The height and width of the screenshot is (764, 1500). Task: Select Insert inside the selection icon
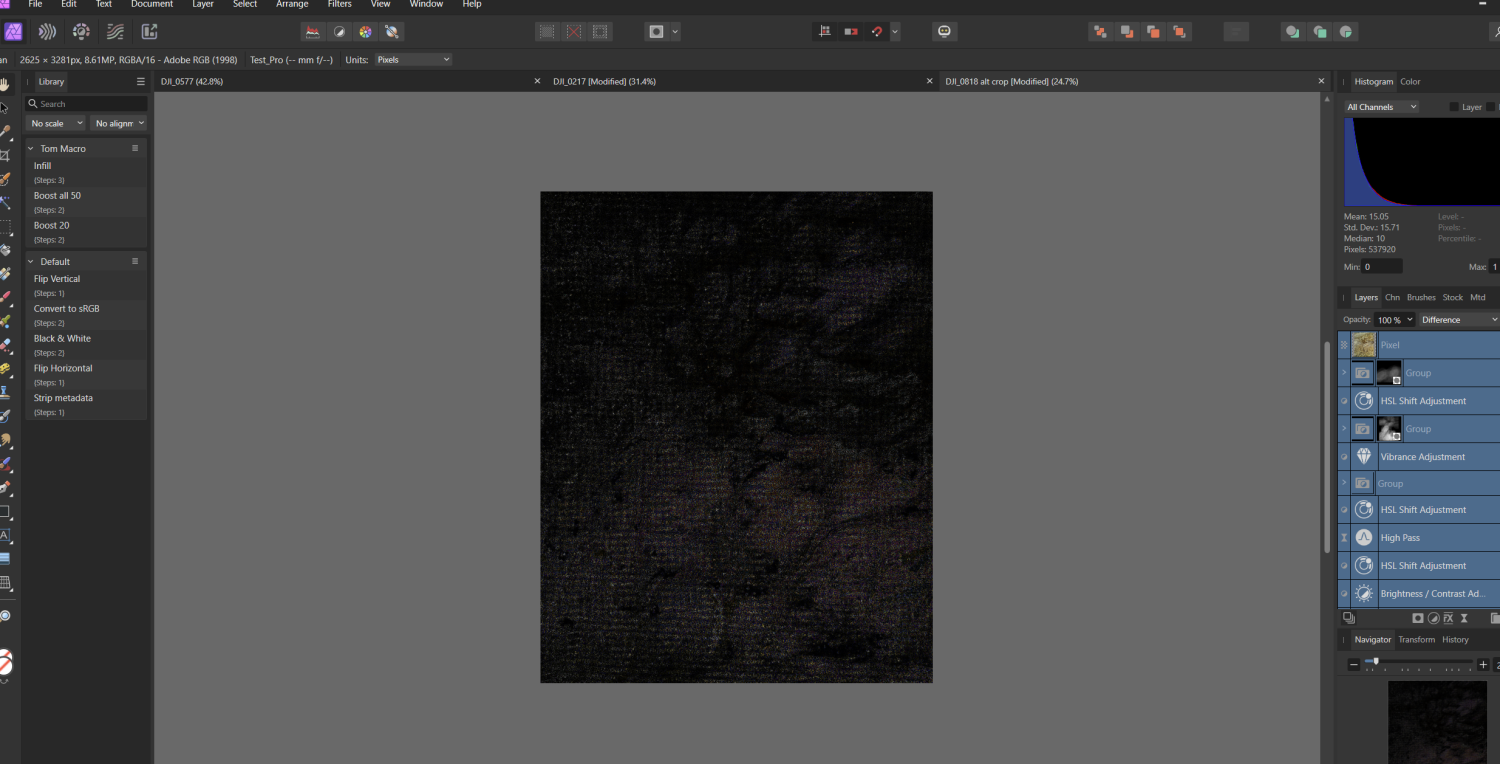pyautogui.click(x=1346, y=32)
